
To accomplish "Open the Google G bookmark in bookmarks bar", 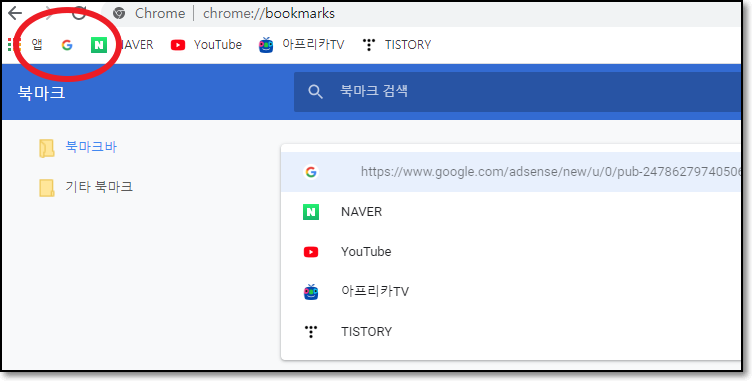I will tap(67, 45).
